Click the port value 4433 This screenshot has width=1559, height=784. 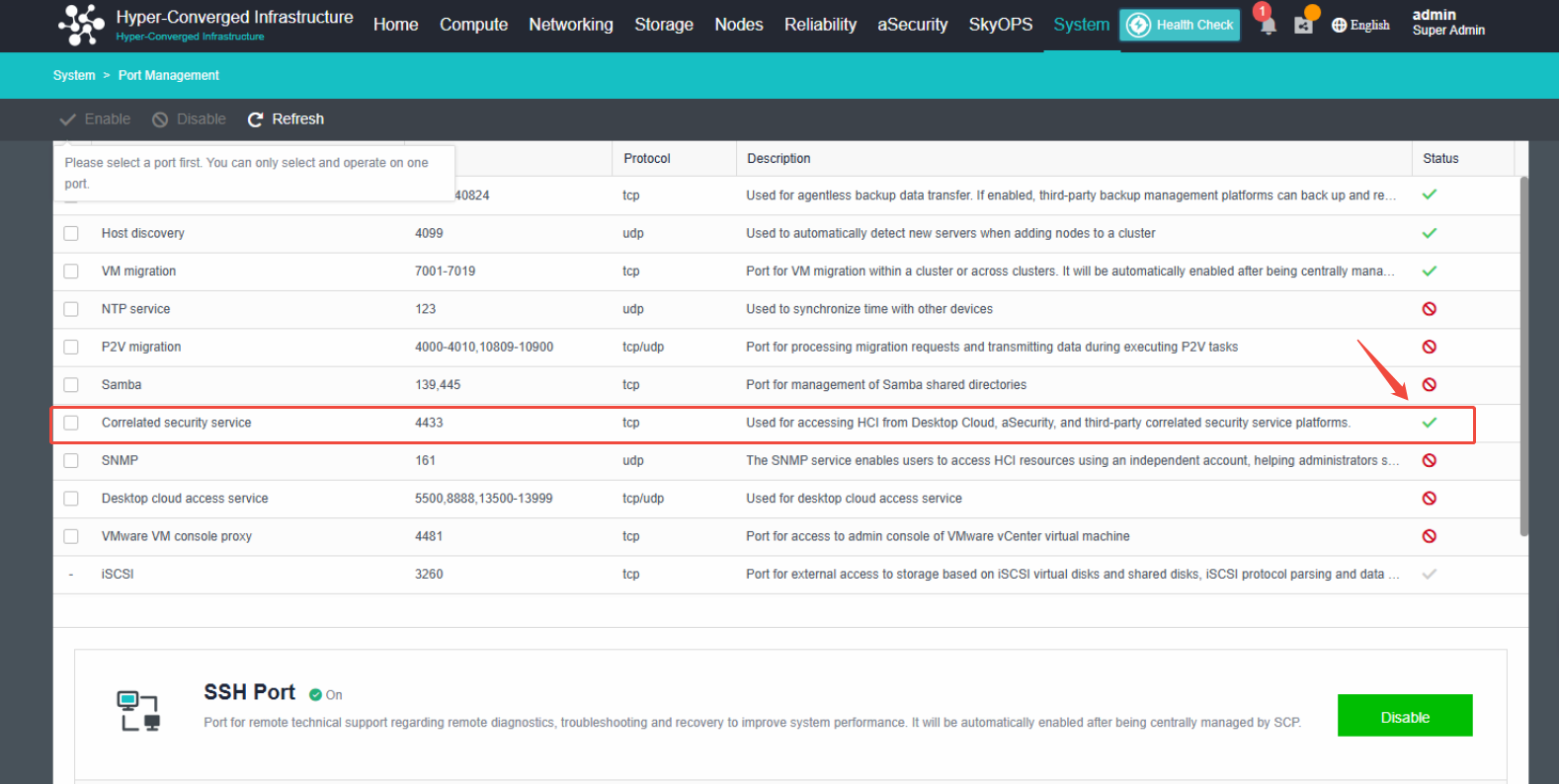click(x=429, y=423)
